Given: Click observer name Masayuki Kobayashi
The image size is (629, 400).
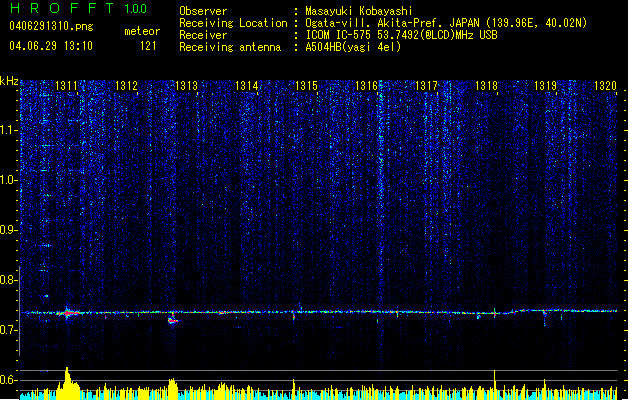Looking at the screenshot, I should click(x=359, y=11).
